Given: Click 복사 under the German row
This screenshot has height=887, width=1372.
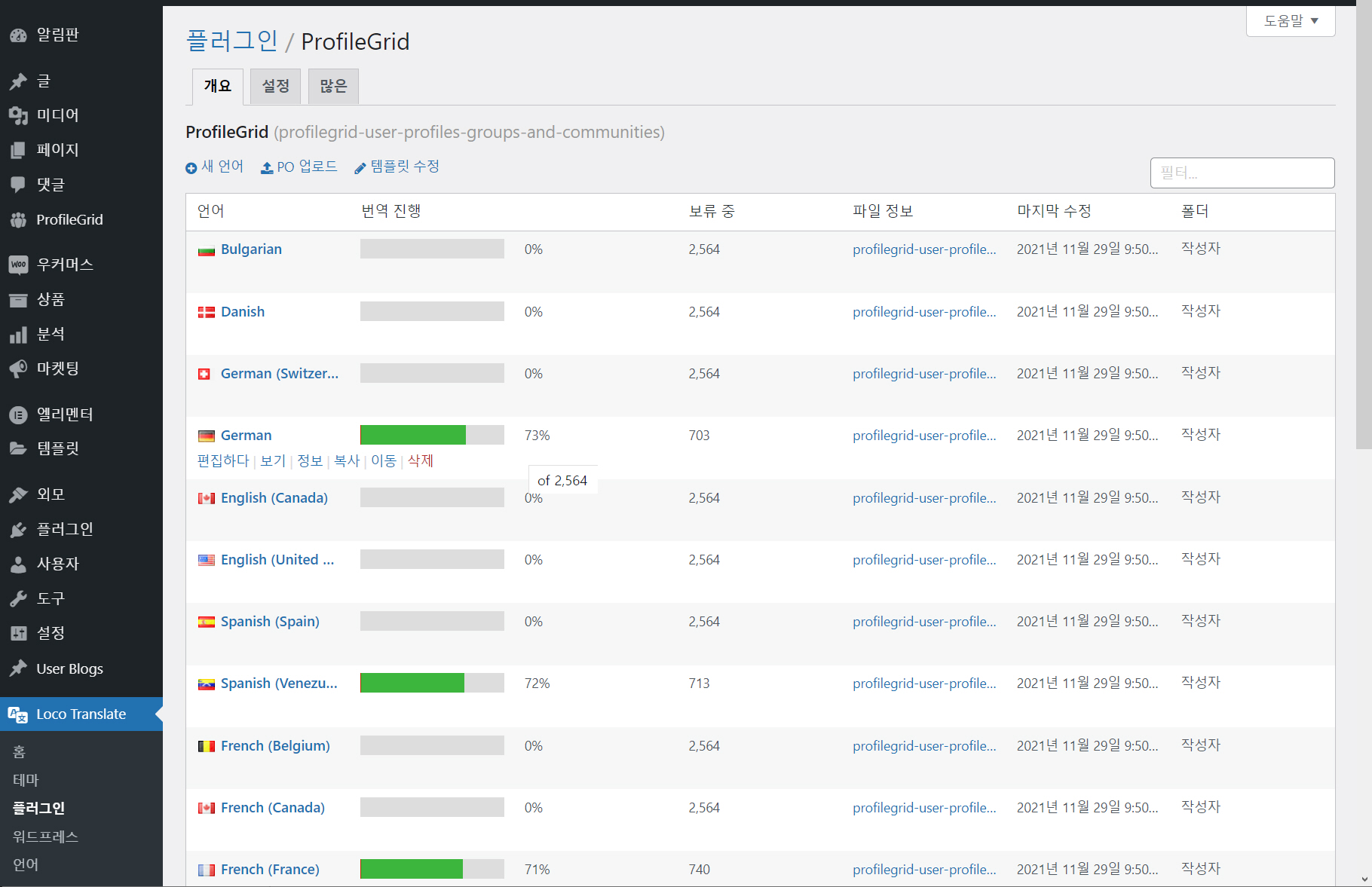Looking at the screenshot, I should [x=347, y=460].
